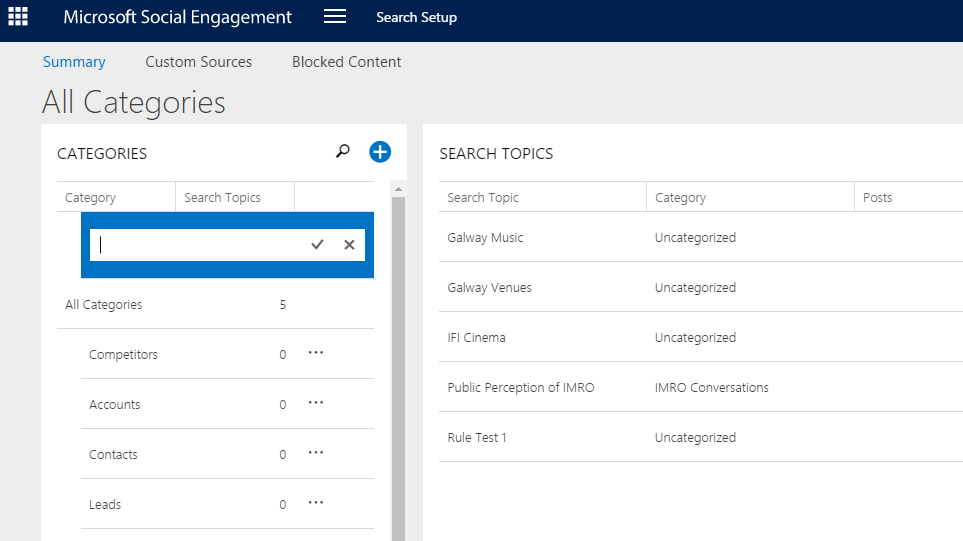The width and height of the screenshot is (963, 541).
Task: Select the Contacts category
Action: pos(113,454)
